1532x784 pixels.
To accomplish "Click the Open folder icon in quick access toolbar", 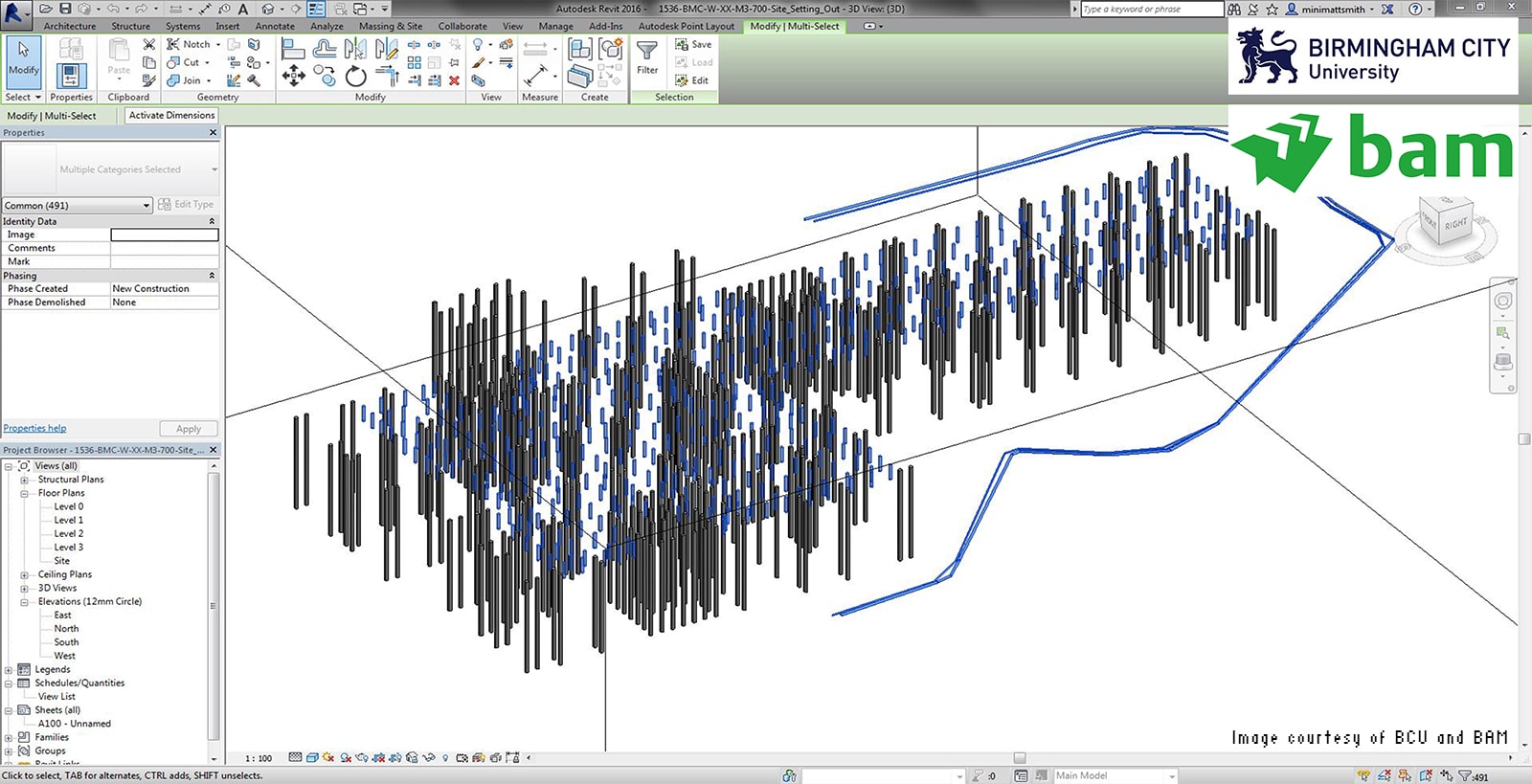I will [x=45, y=9].
